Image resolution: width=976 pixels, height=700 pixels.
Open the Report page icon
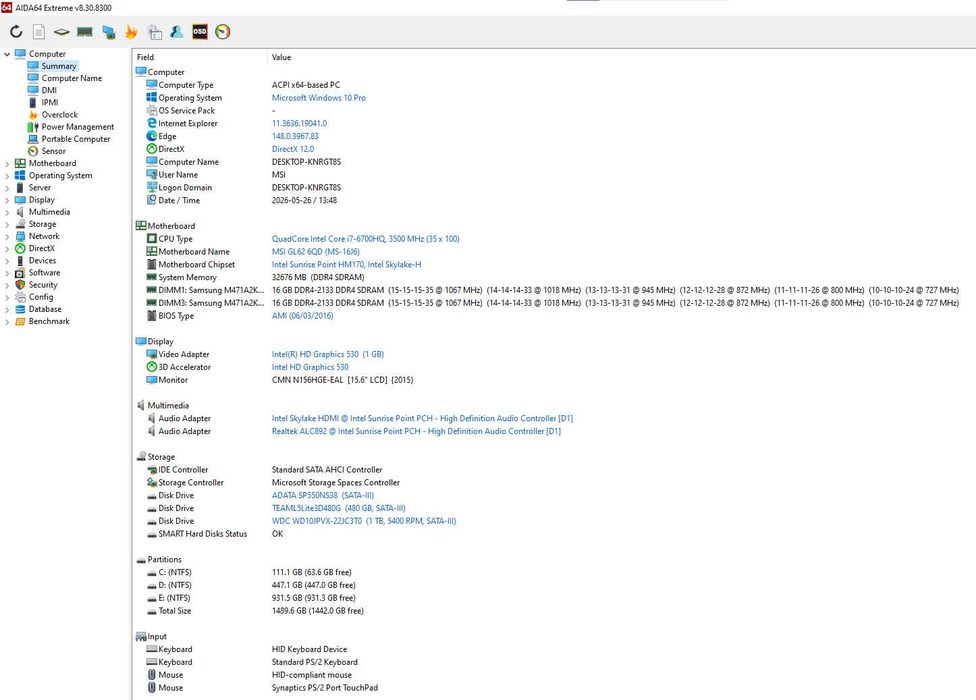[39, 32]
